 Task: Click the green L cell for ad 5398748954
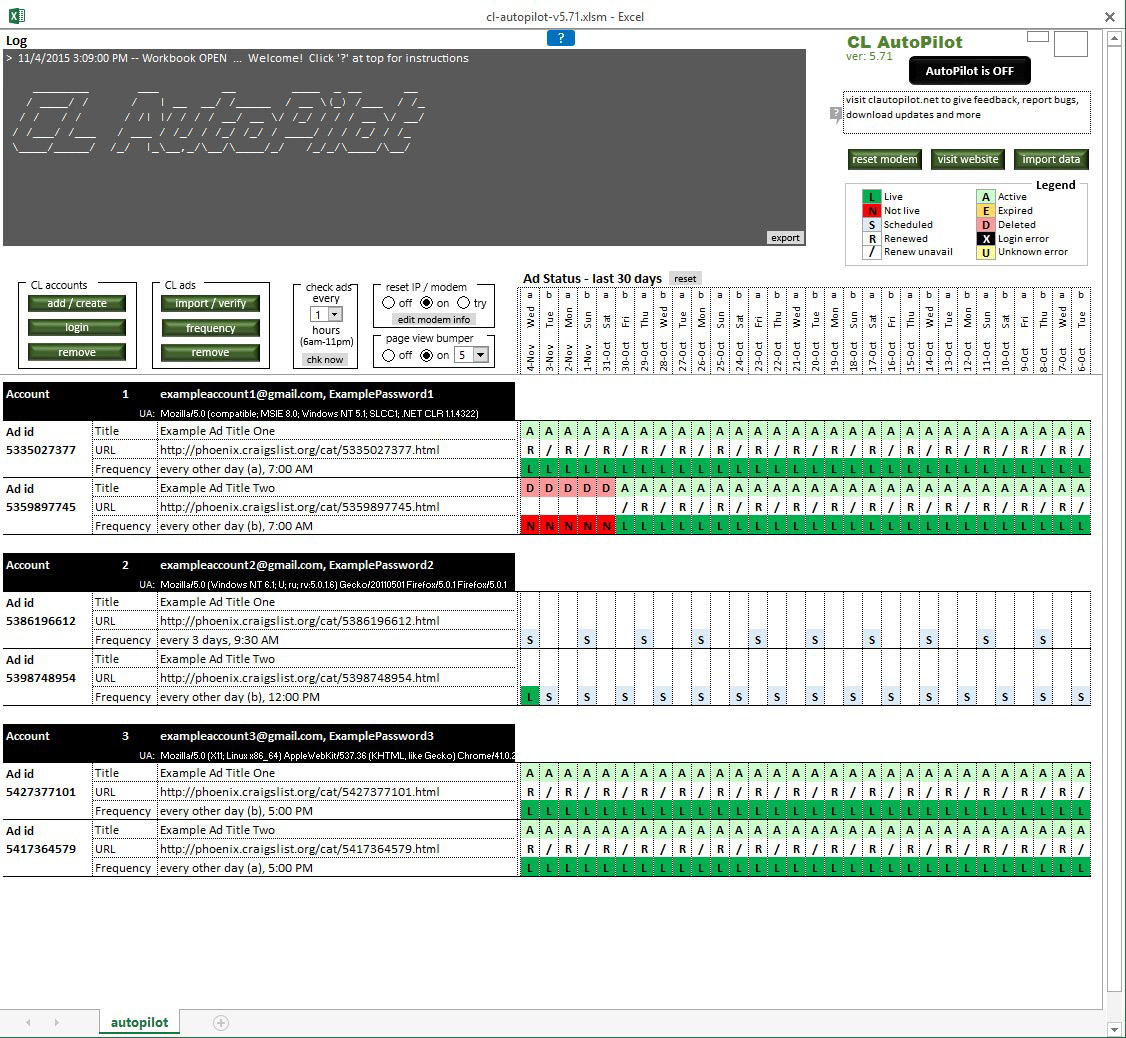coord(530,696)
